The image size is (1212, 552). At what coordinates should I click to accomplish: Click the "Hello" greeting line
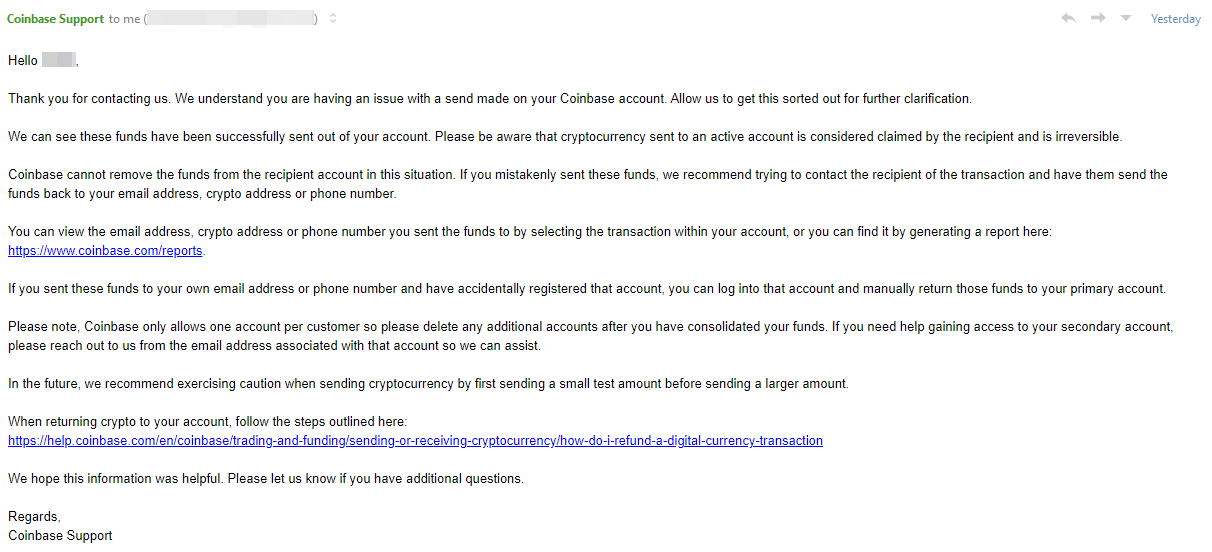point(43,61)
